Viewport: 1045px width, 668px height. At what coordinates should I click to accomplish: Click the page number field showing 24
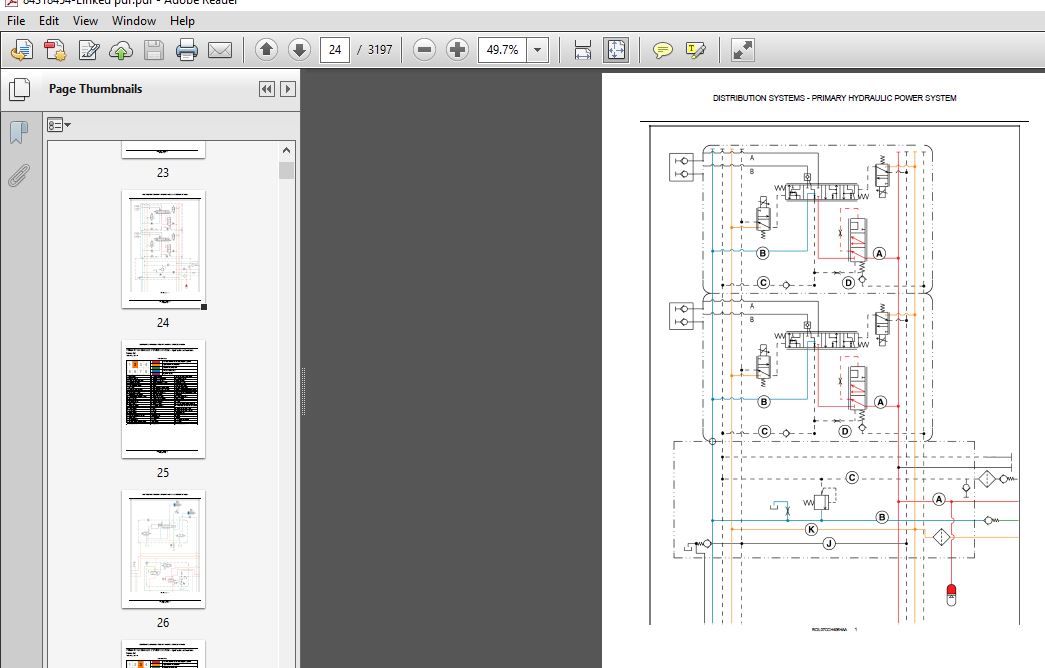pyautogui.click(x=335, y=49)
